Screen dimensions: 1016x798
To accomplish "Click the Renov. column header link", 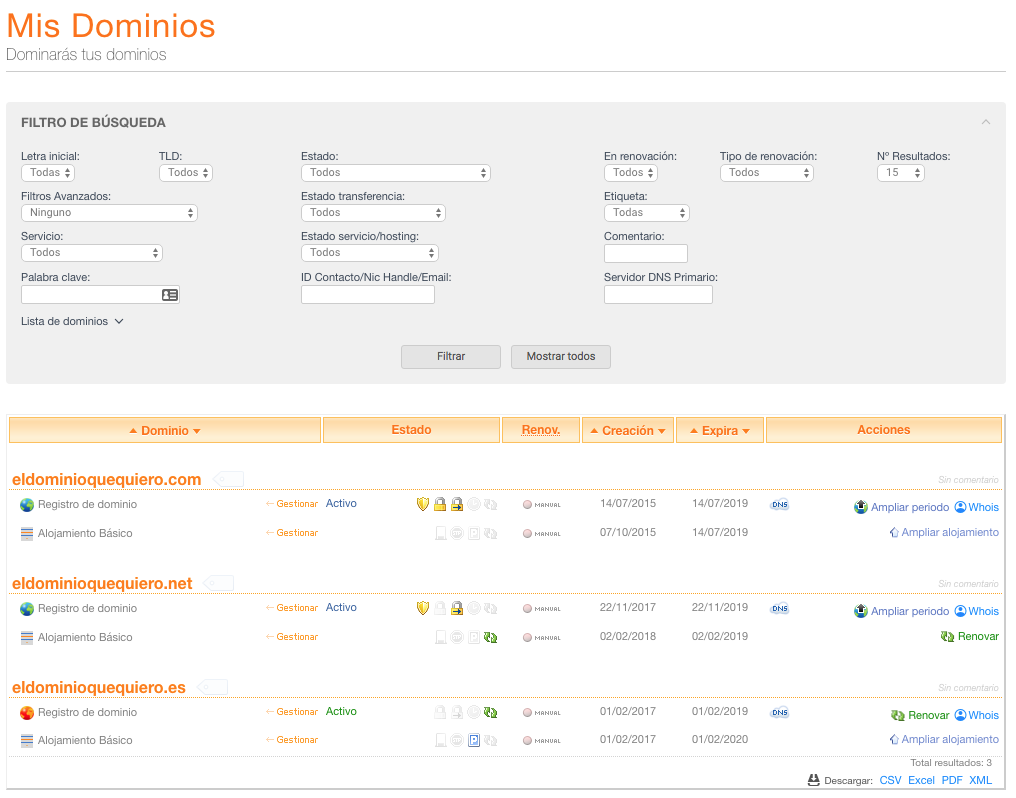I will point(541,430).
